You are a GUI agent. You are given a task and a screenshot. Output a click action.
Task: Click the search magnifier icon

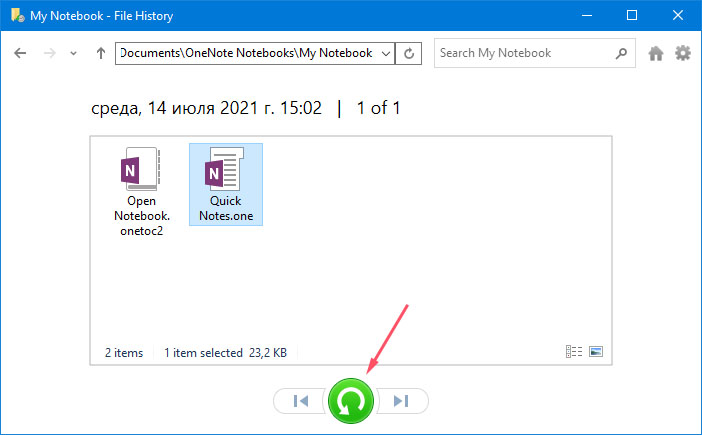[621, 53]
